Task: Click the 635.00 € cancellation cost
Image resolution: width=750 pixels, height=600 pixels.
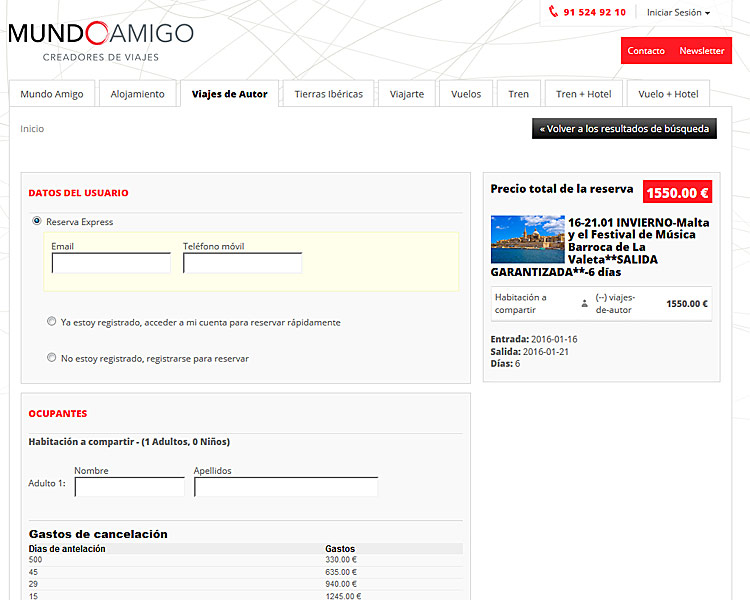Action: coord(341,572)
